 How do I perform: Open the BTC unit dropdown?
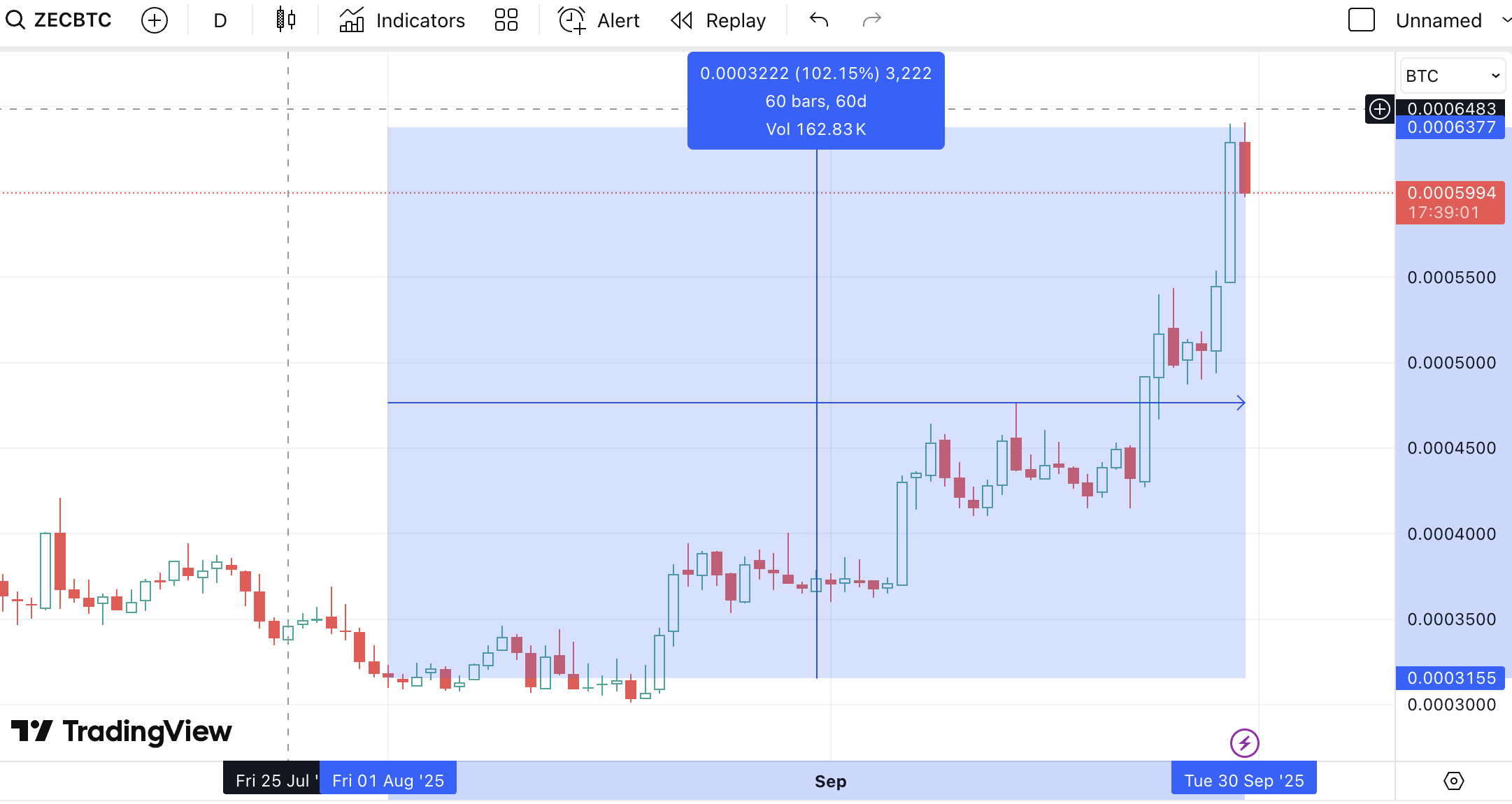(x=1452, y=75)
